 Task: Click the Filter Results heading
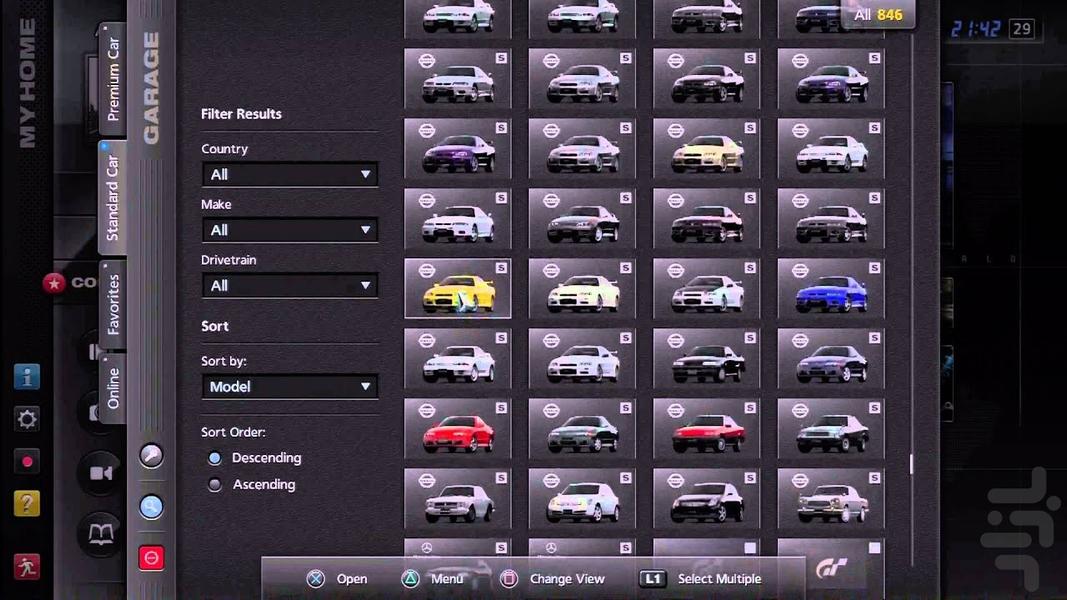[241, 114]
